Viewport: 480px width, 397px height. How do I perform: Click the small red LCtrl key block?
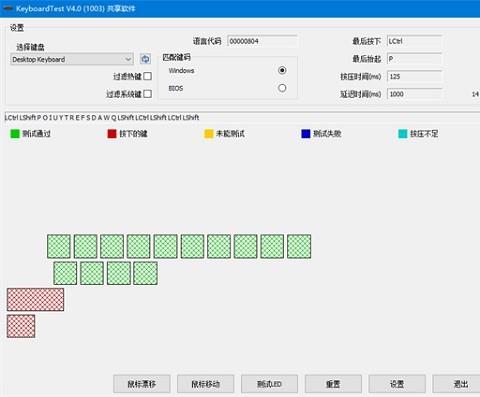(21, 326)
